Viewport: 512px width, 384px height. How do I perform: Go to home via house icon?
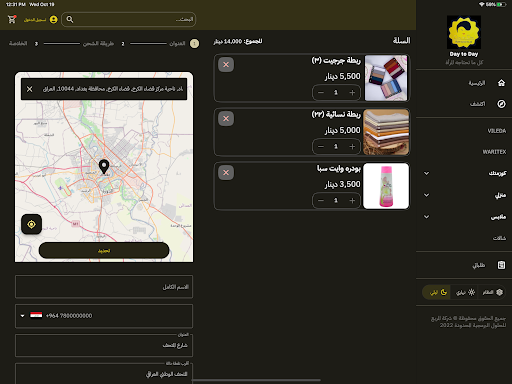pyautogui.click(x=501, y=83)
